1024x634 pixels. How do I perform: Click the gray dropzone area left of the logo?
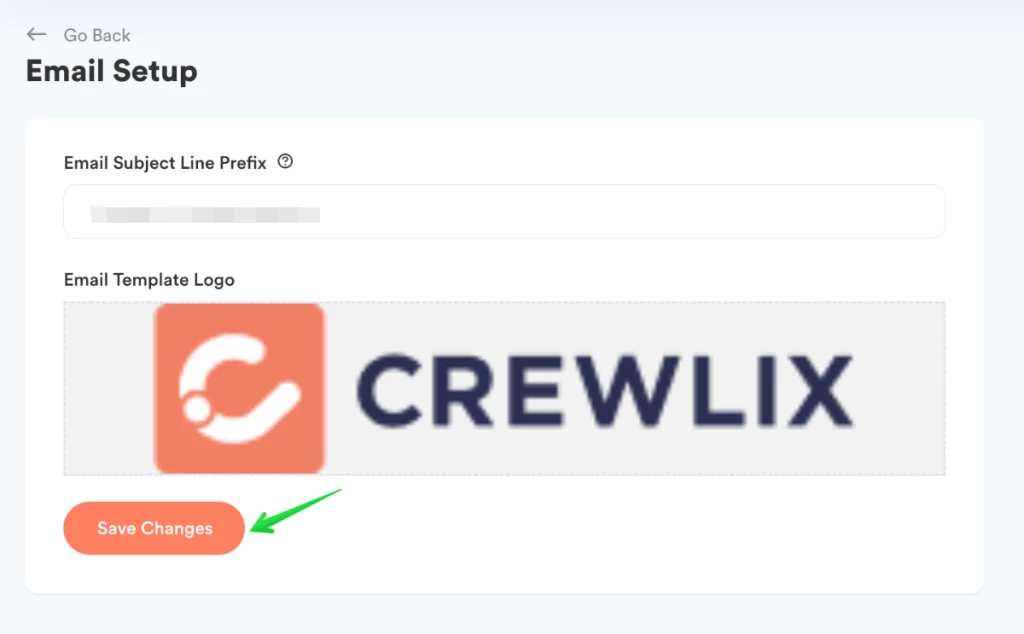pyautogui.click(x=109, y=388)
